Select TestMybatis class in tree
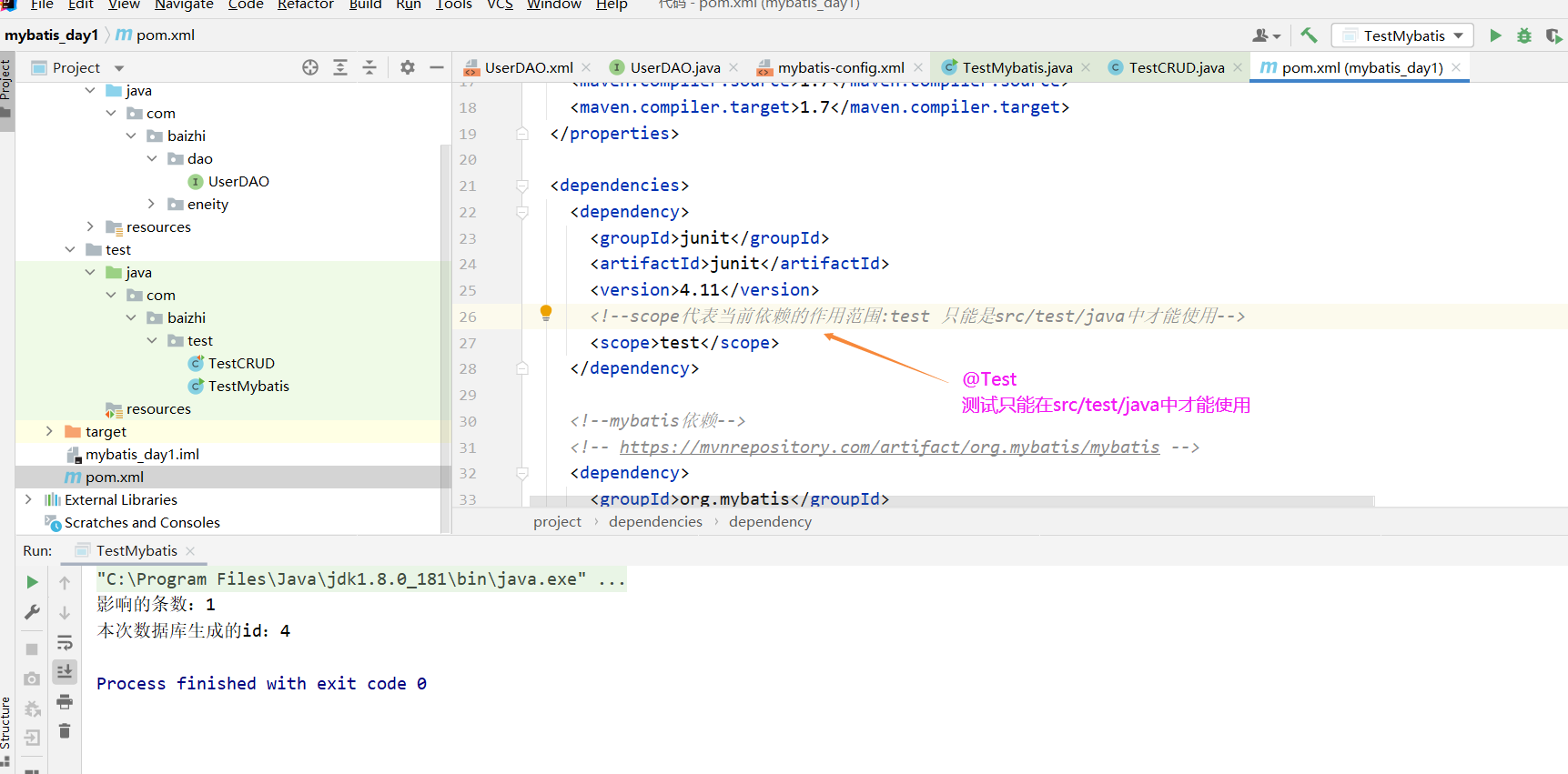1568x774 pixels. pos(248,386)
